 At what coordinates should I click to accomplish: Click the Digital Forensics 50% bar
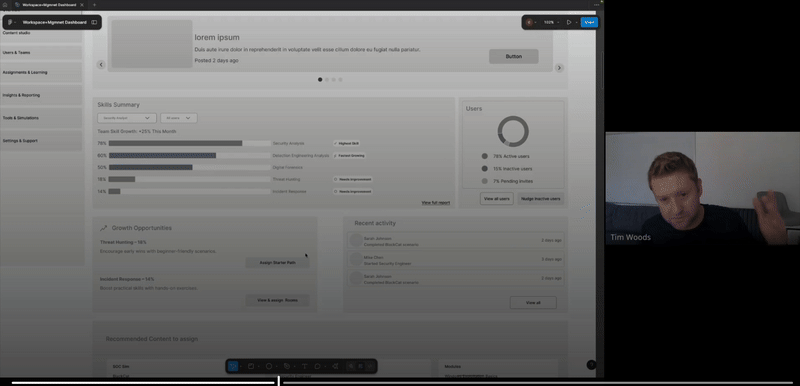coord(189,167)
